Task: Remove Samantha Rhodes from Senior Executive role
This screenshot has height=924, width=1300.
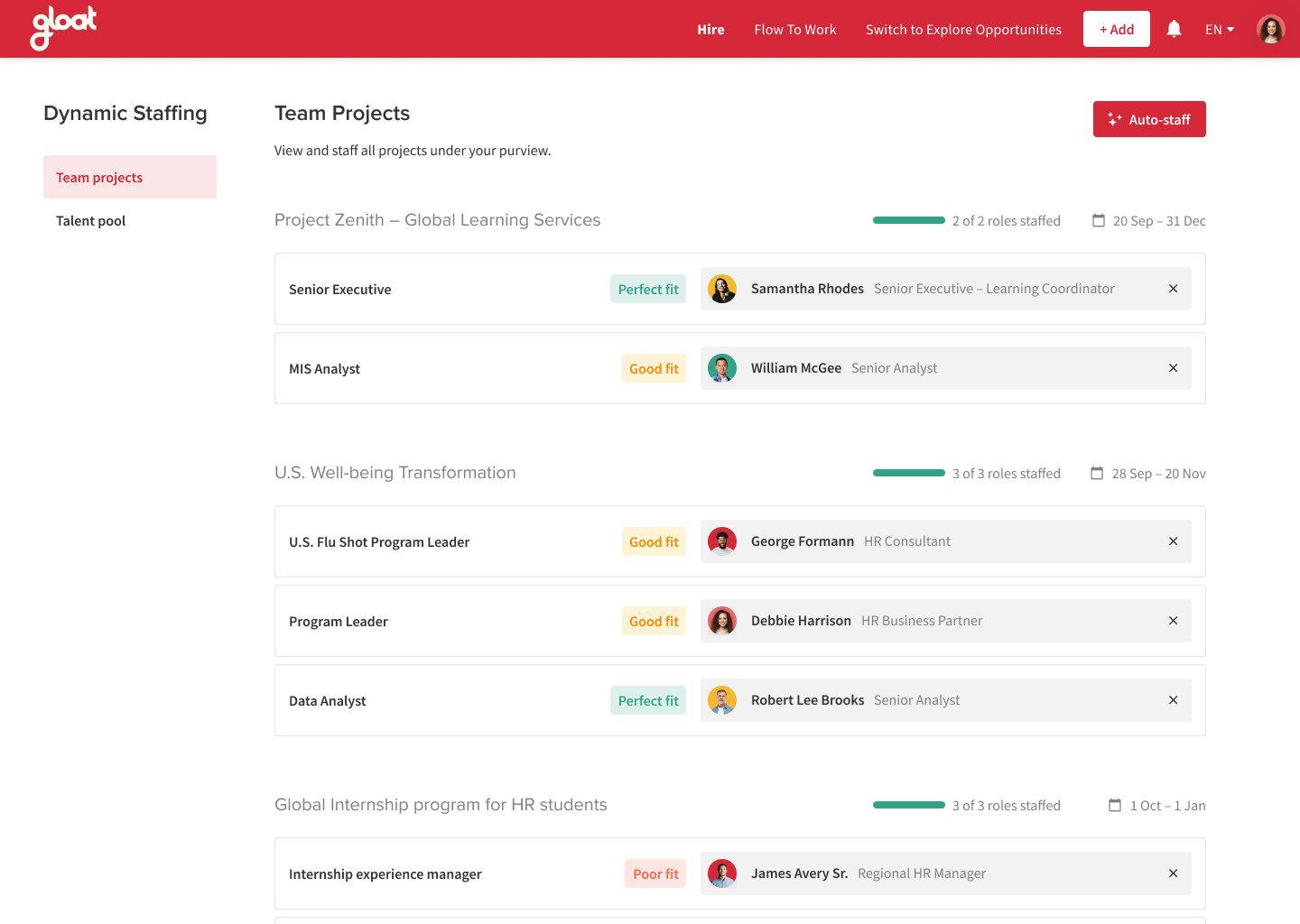Action: coord(1173,289)
